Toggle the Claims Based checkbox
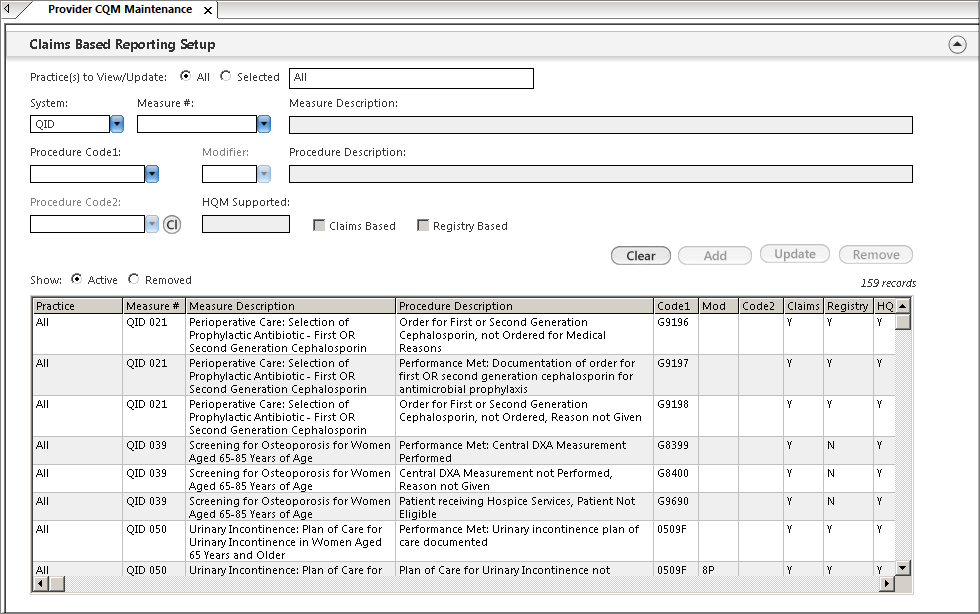 pos(319,225)
